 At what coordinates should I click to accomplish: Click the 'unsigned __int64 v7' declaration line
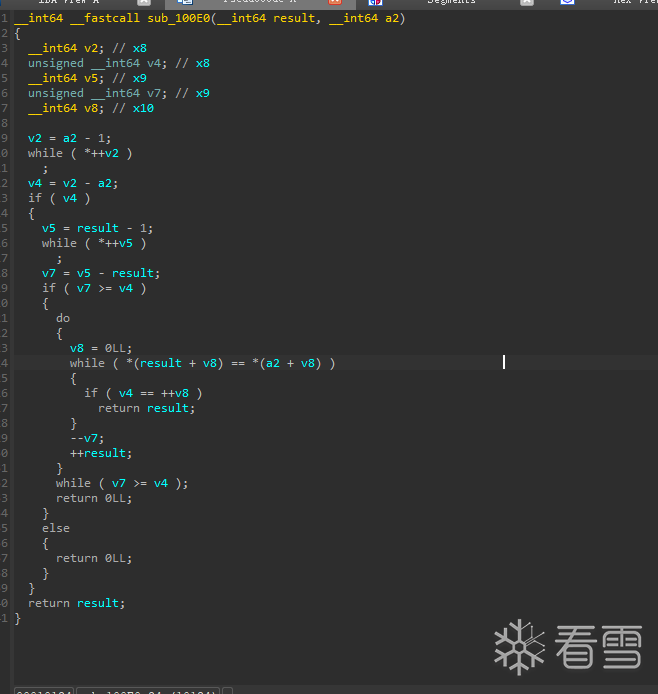[119, 93]
